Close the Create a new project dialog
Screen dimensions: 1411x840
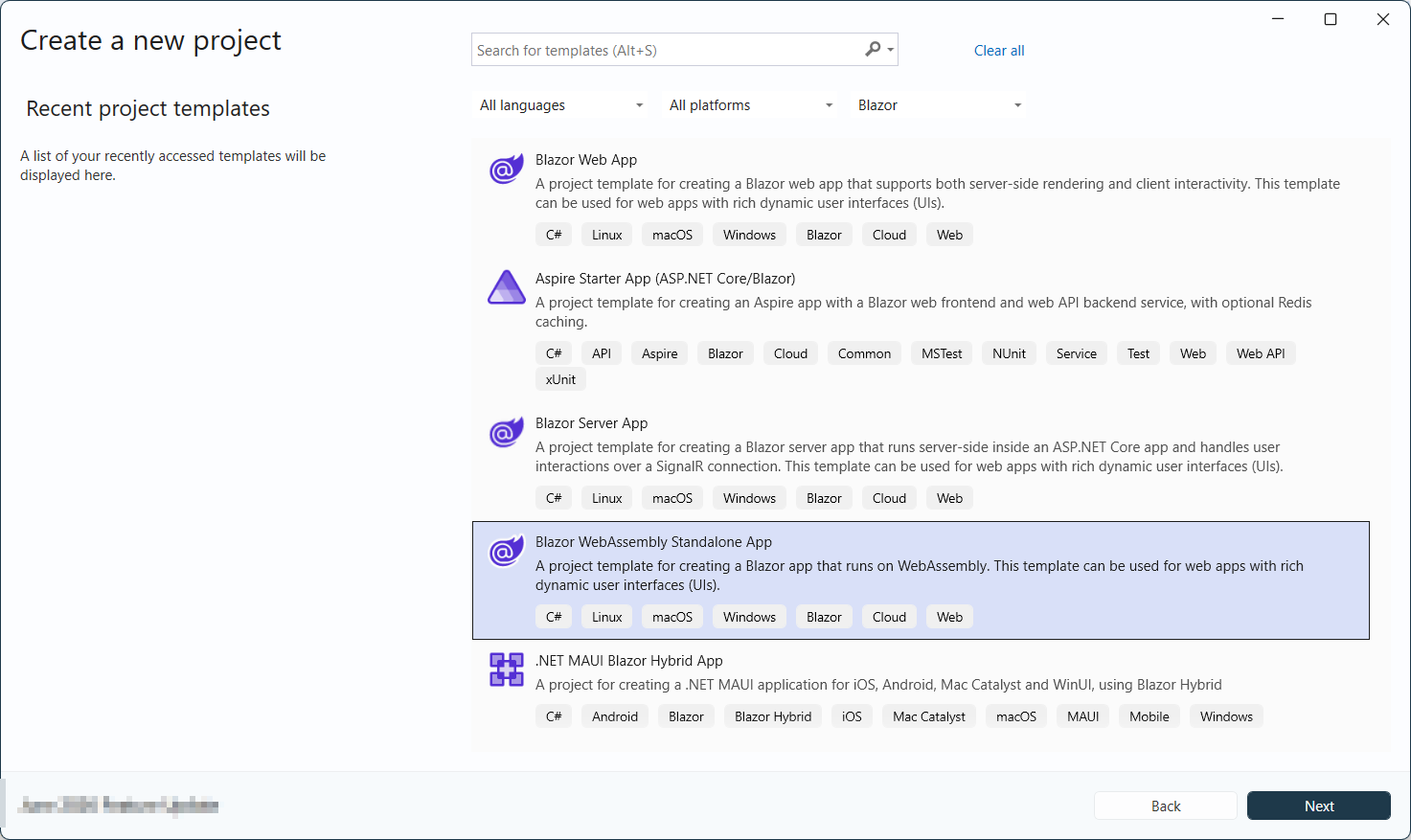point(1383,19)
